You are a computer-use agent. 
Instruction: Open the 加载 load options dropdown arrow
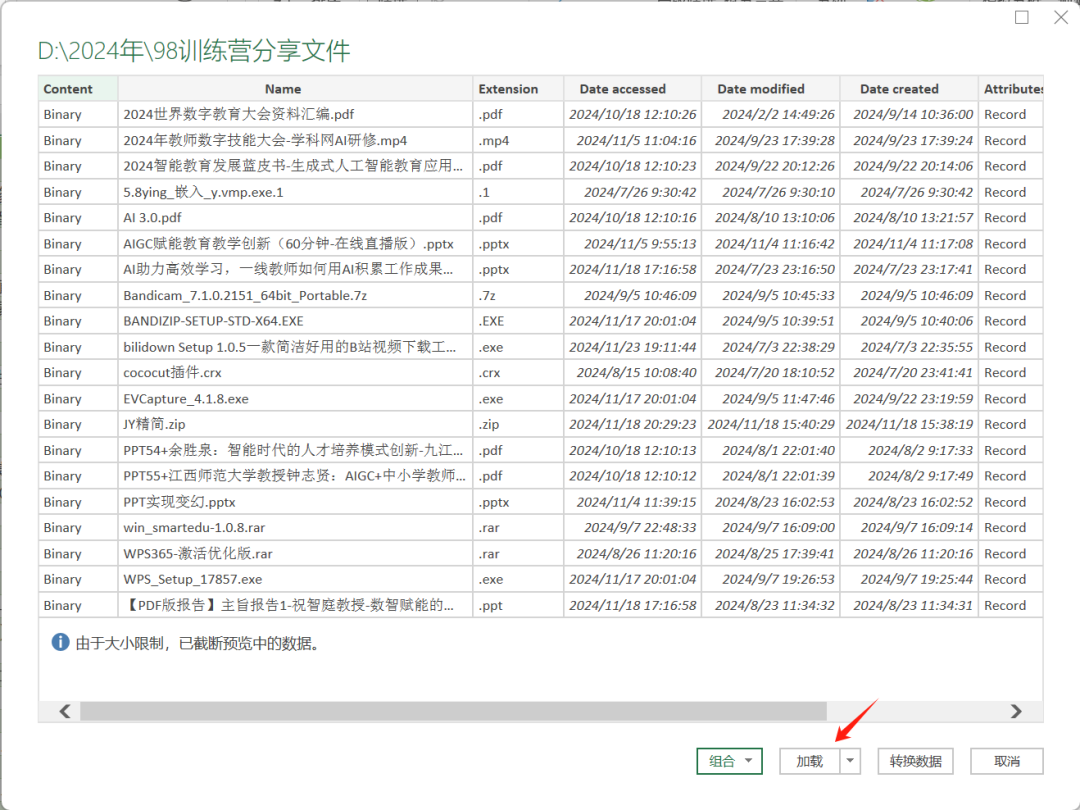click(849, 761)
